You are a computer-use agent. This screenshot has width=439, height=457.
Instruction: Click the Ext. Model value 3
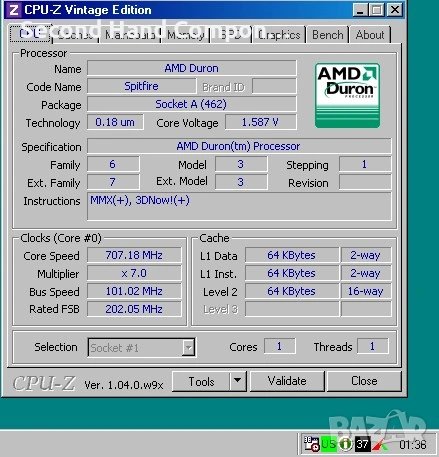241,182
